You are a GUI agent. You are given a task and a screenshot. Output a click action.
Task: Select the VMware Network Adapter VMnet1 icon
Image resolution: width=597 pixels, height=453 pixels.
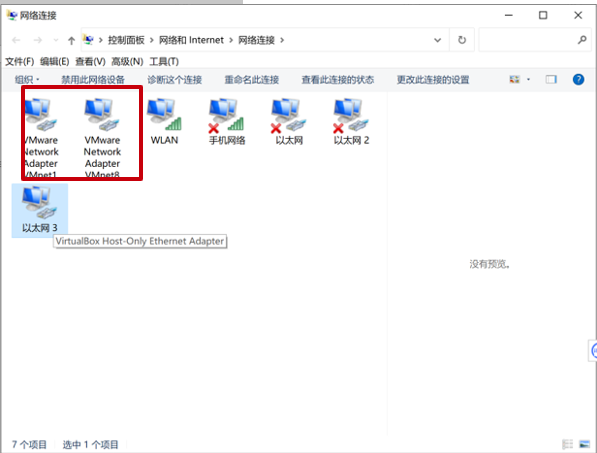point(41,115)
